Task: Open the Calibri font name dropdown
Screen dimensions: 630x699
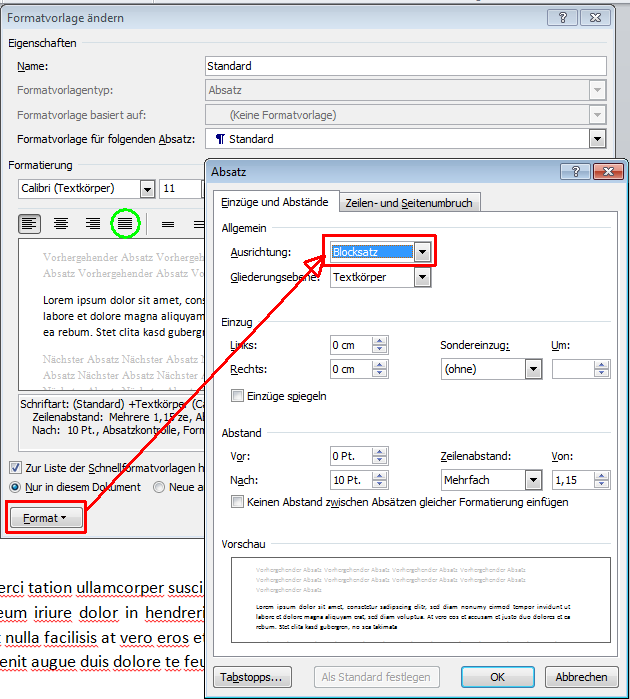Action: click(147, 189)
